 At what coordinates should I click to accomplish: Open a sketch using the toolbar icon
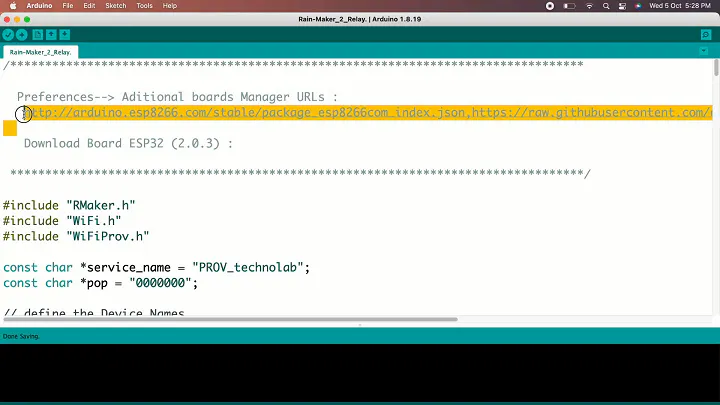[x=51, y=35]
